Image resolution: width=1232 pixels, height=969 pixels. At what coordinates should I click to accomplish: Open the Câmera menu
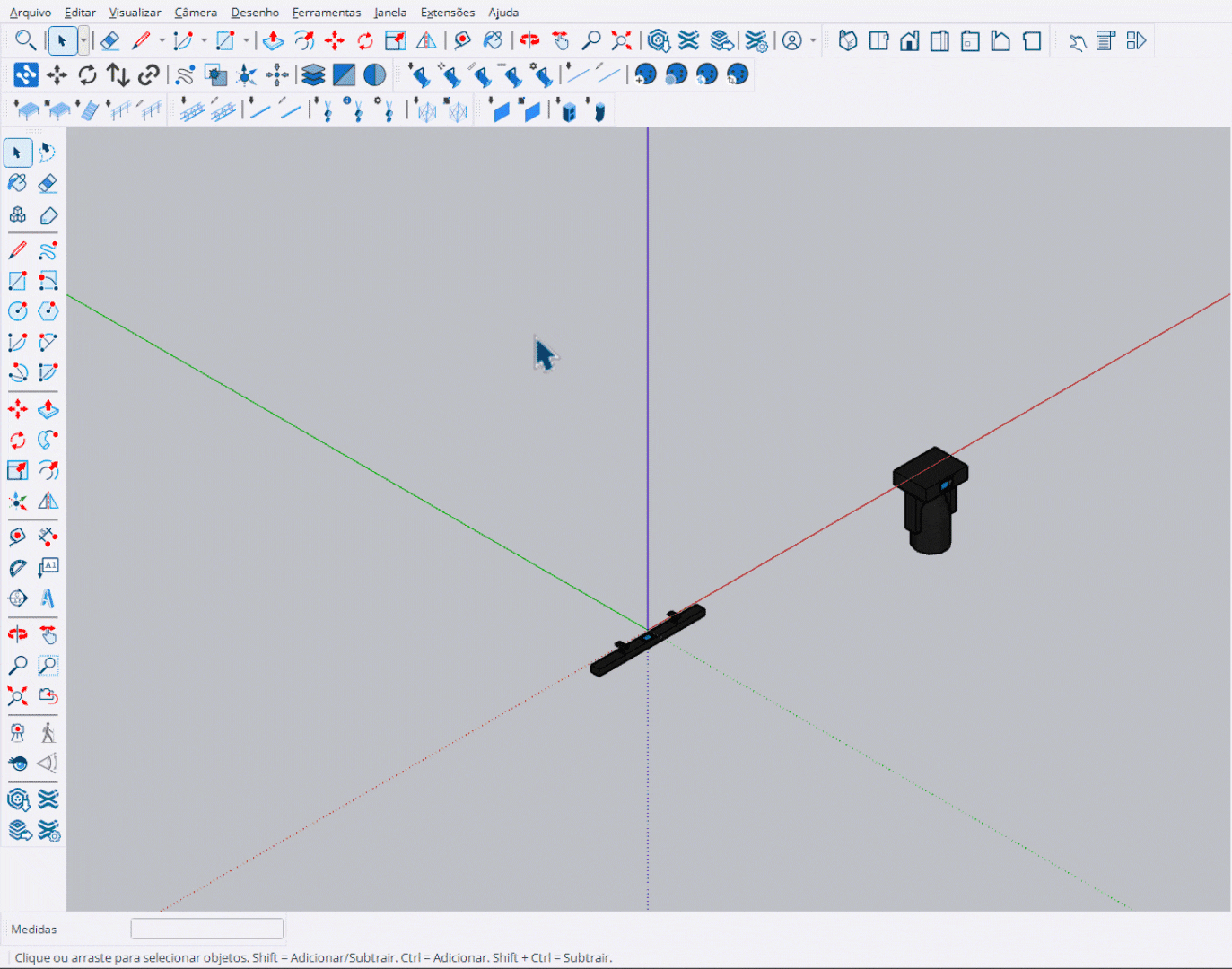[196, 13]
